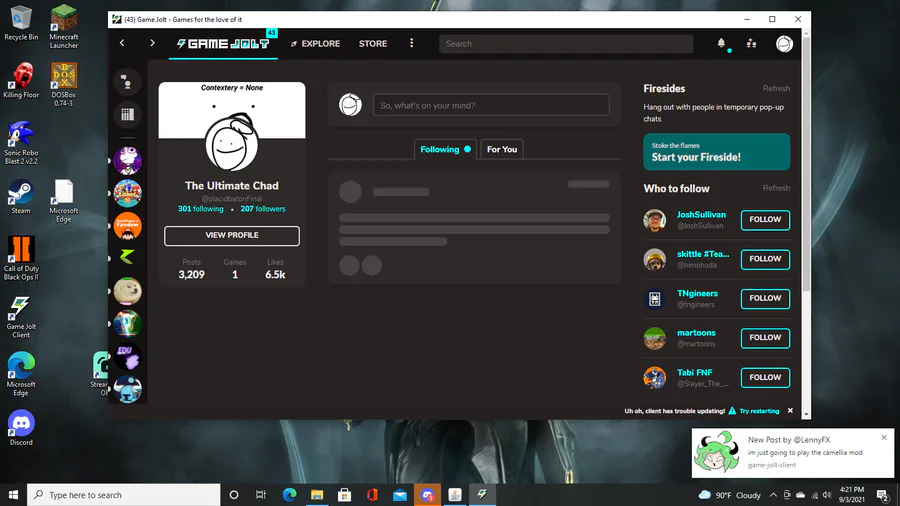Click the View Profile button
The width and height of the screenshot is (900, 506).
[232, 236]
